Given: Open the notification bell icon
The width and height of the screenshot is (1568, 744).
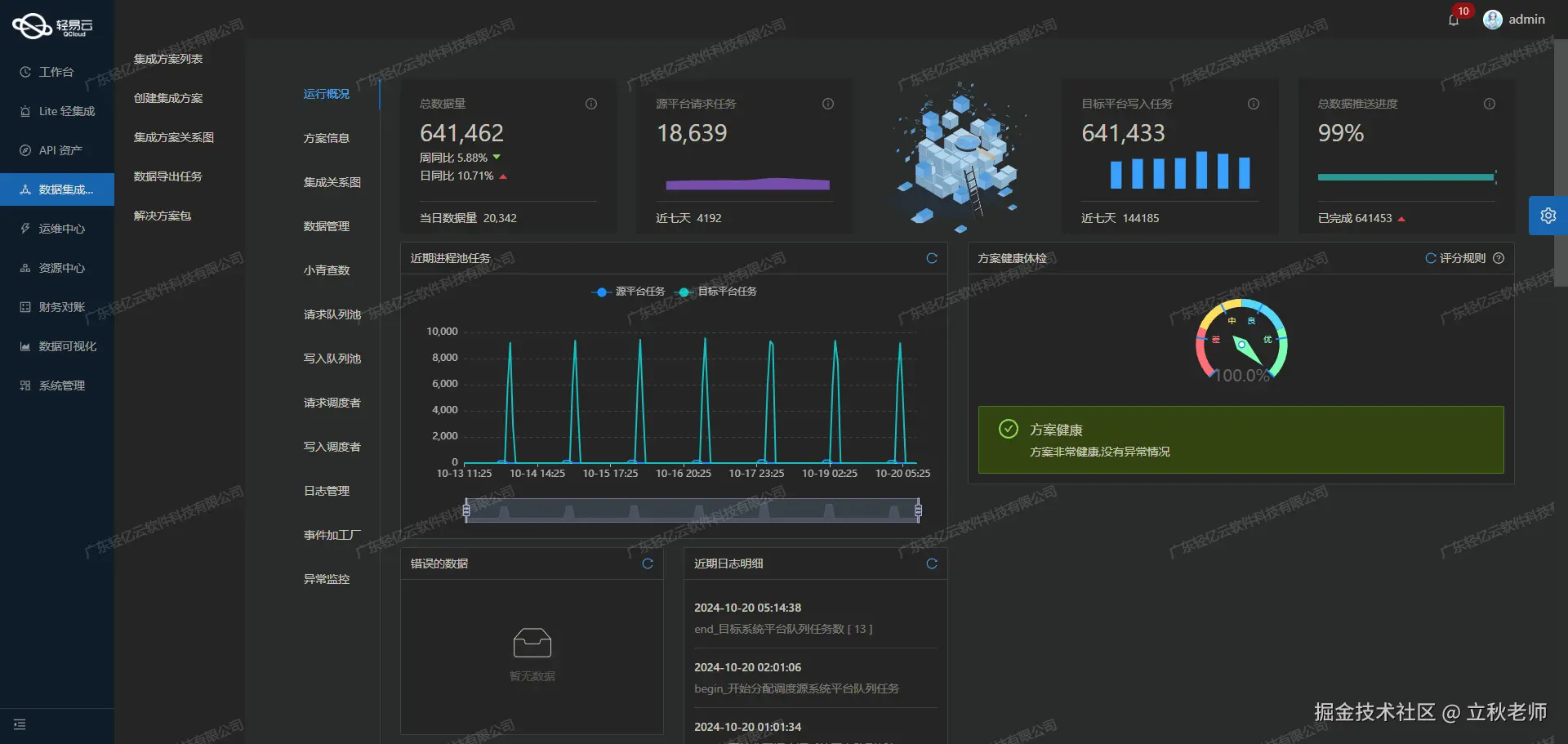Looking at the screenshot, I should 1454,20.
